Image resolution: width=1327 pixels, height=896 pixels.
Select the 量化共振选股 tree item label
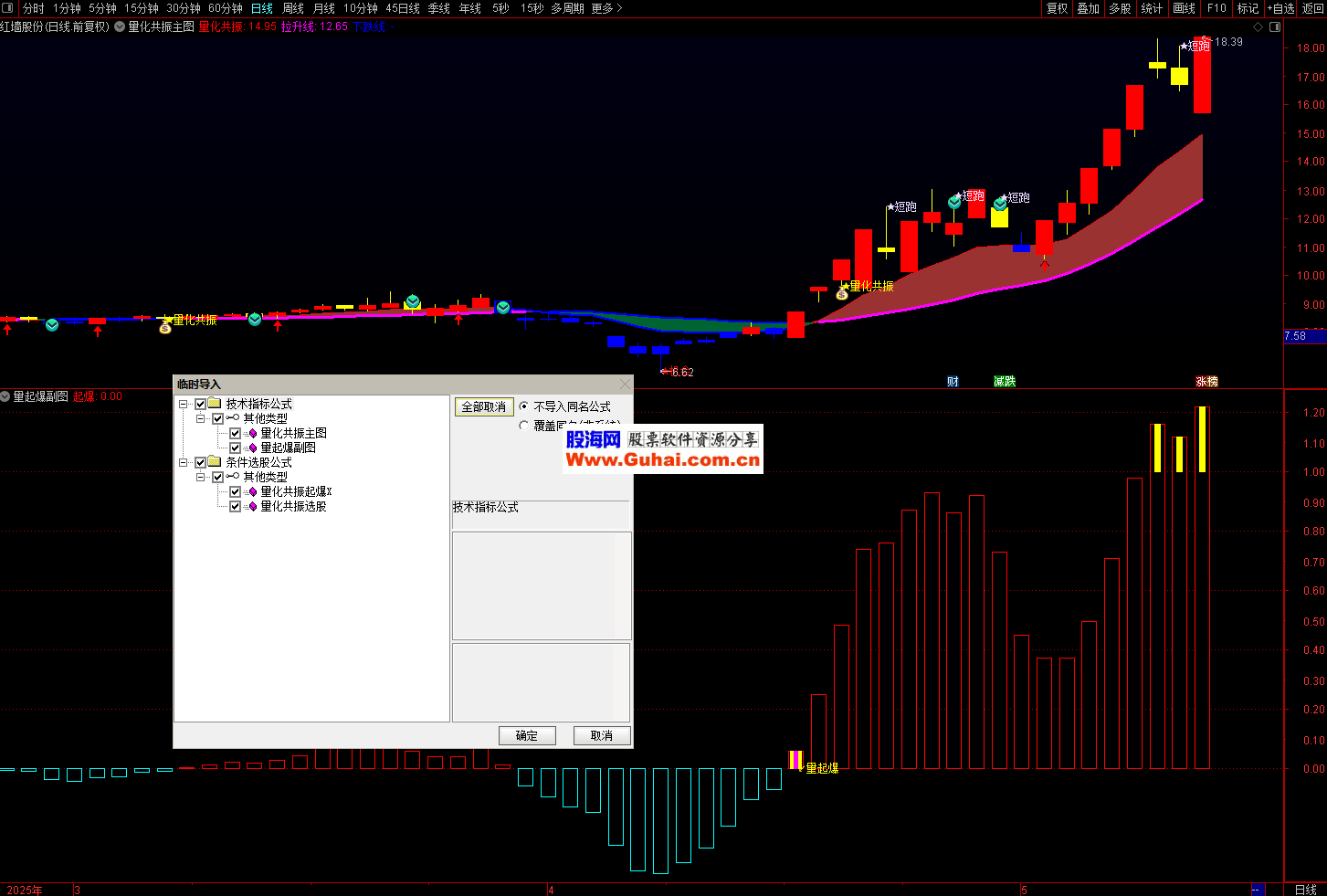pos(293,506)
